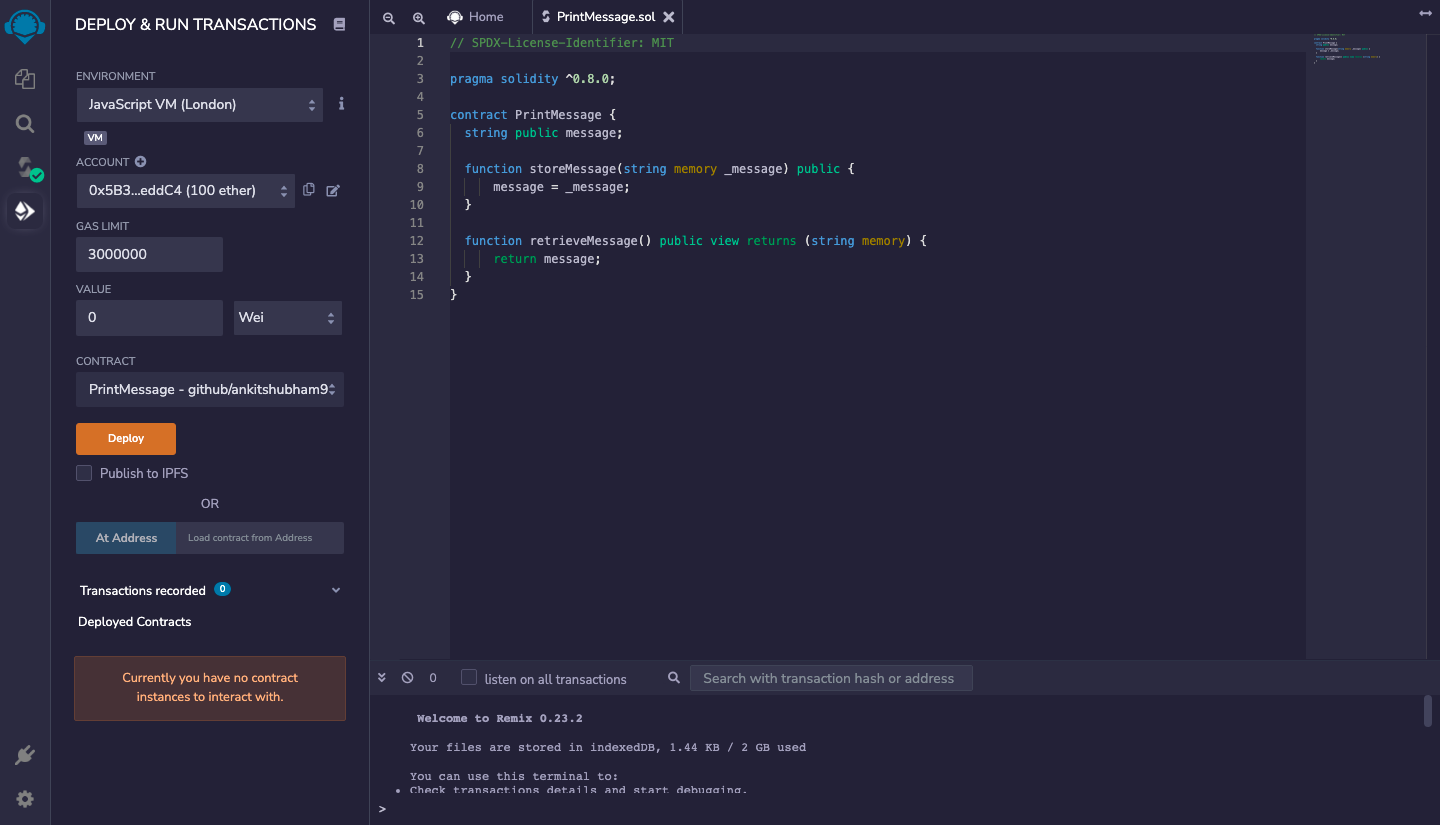
Task: Click the storeMessage function line
Action: click(660, 168)
